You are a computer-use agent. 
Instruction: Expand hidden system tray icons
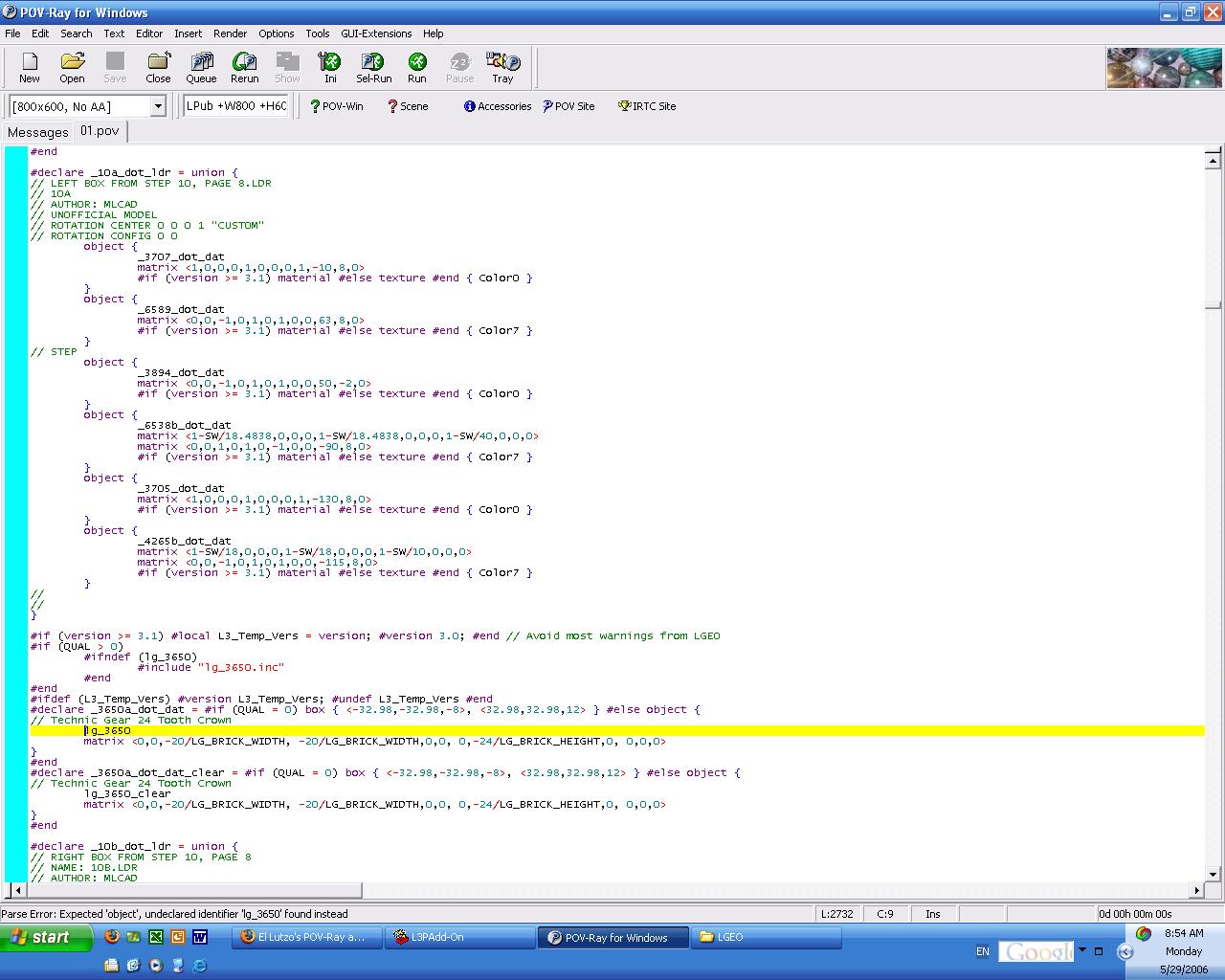coord(1125,951)
